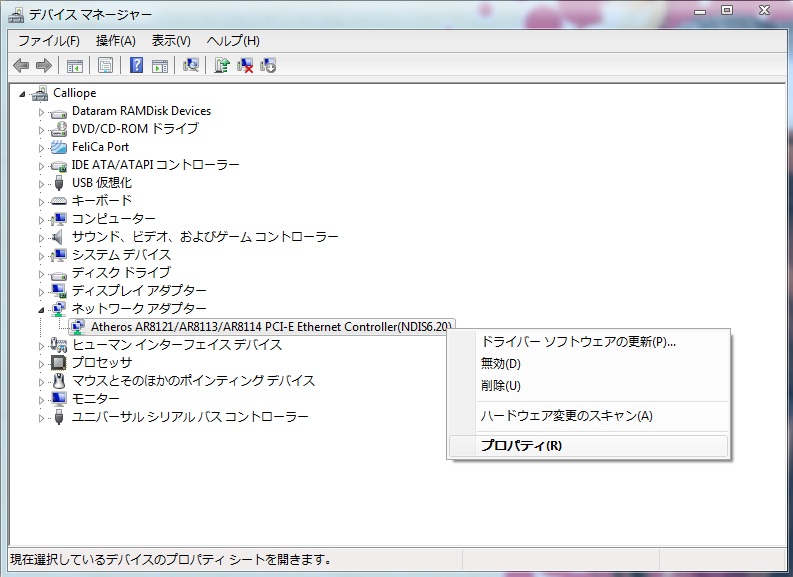Expand the Dataram RAMDisk Devices node

[x=41, y=112]
